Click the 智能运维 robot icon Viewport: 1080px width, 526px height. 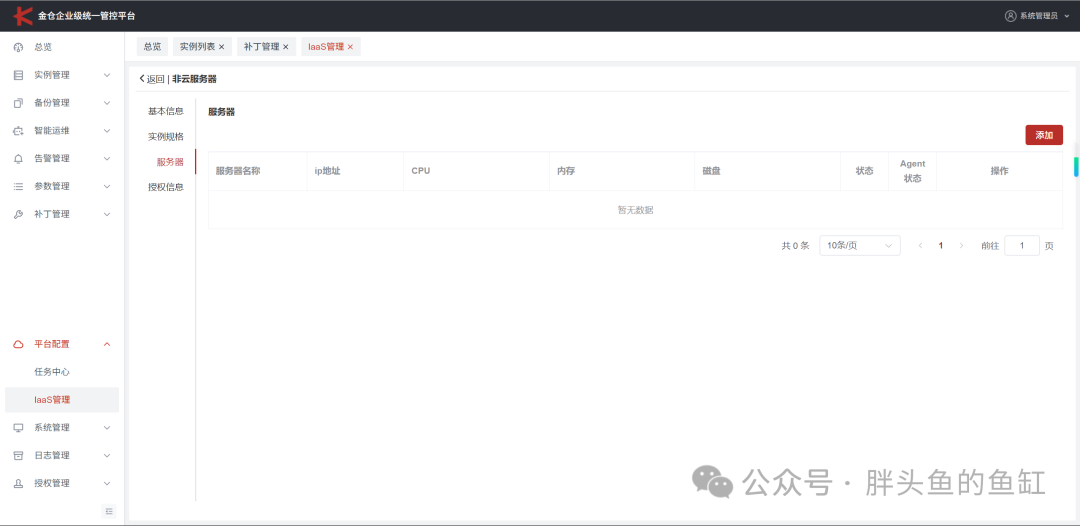19,131
